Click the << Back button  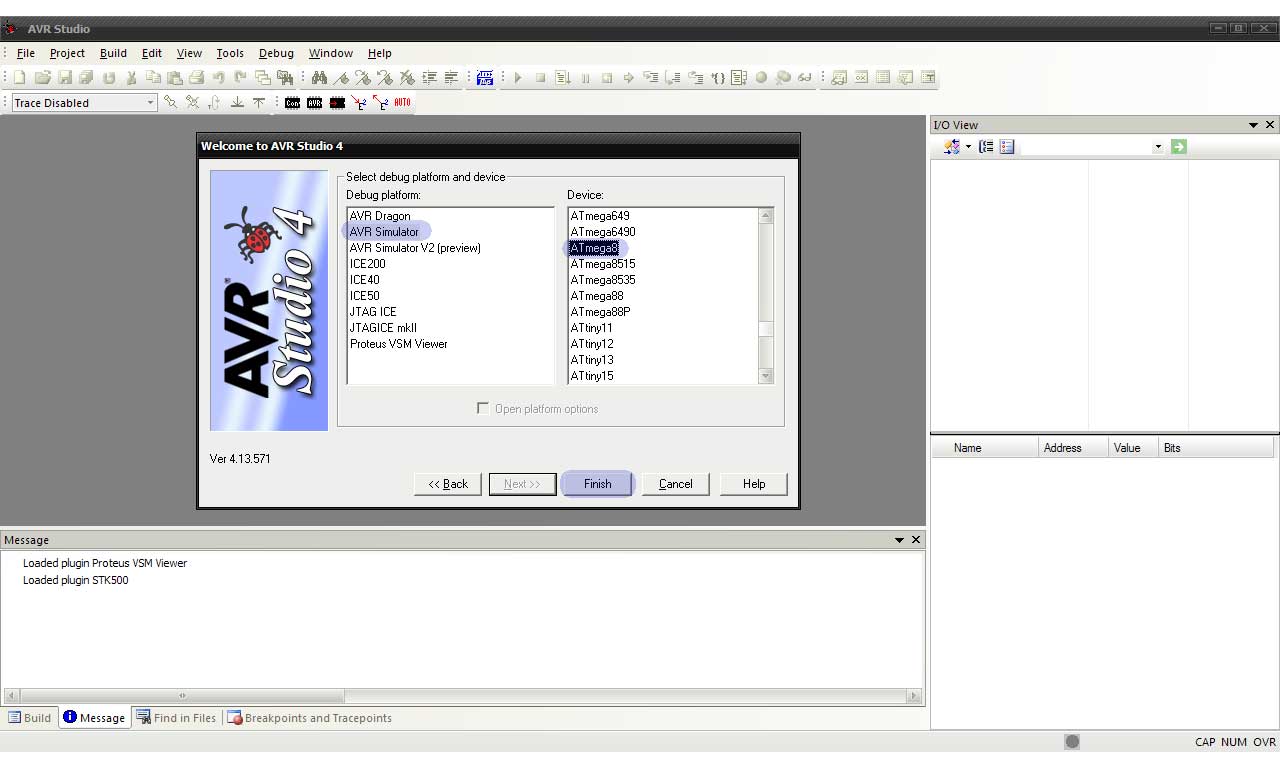click(448, 484)
